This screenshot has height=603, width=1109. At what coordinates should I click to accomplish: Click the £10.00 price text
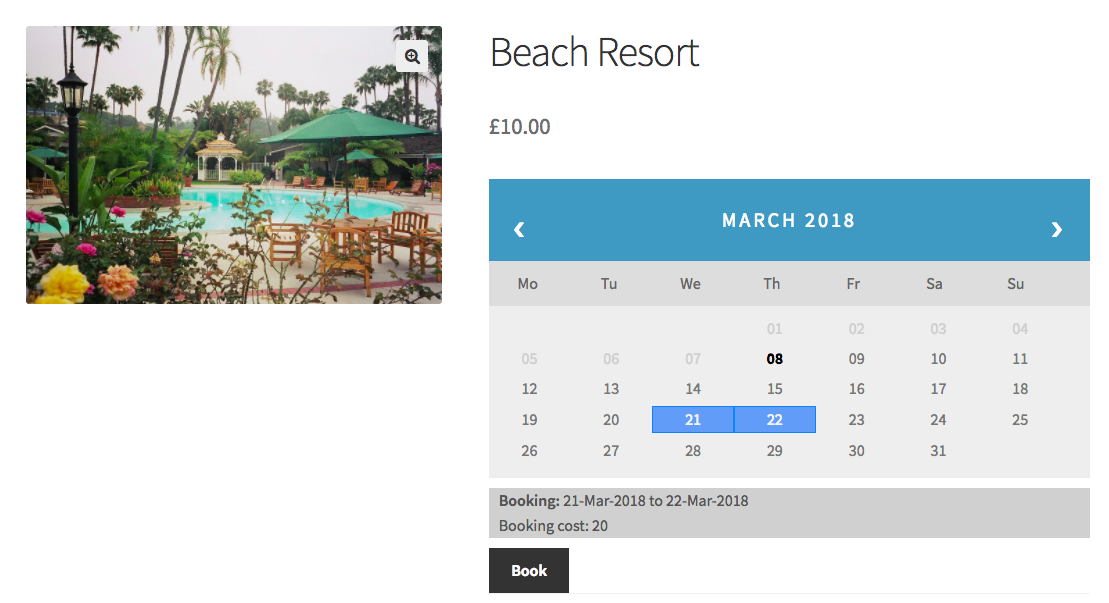click(x=520, y=126)
